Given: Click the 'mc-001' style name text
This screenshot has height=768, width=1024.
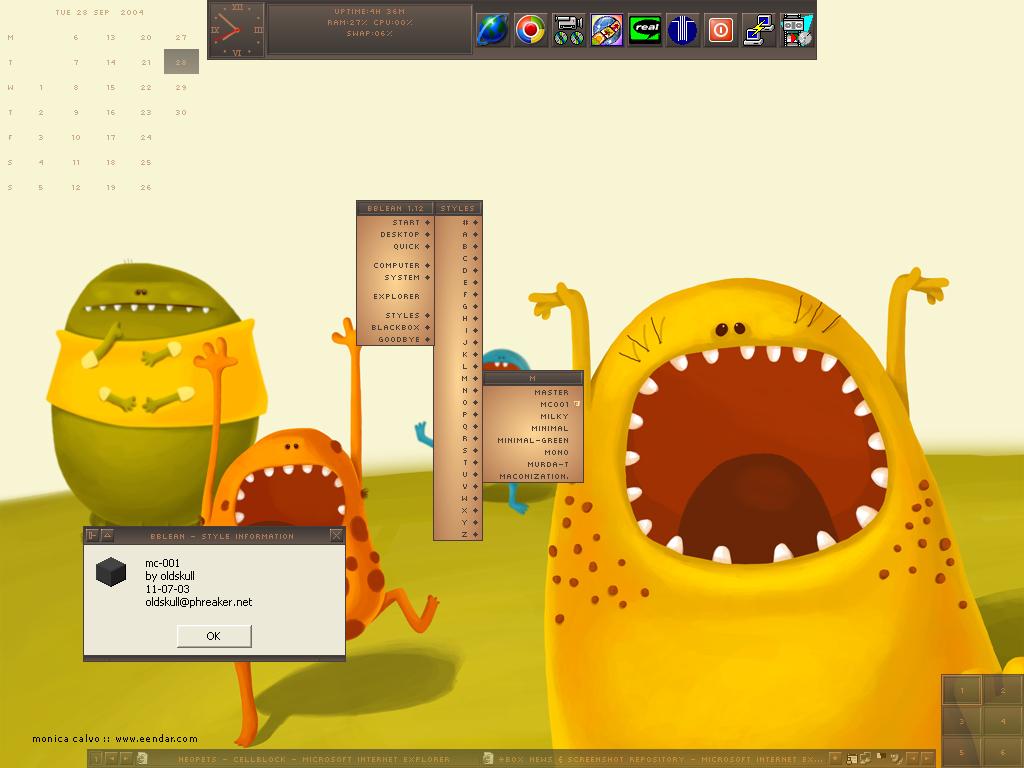Looking at the screenshot, I should point(163,563).
